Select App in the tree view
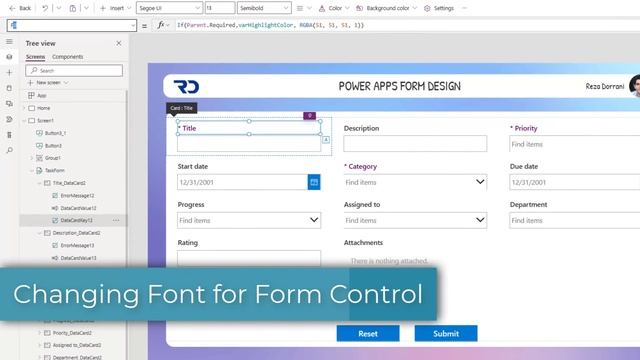The height and width of the screenshot is (360, 640). tap(42, 96)
